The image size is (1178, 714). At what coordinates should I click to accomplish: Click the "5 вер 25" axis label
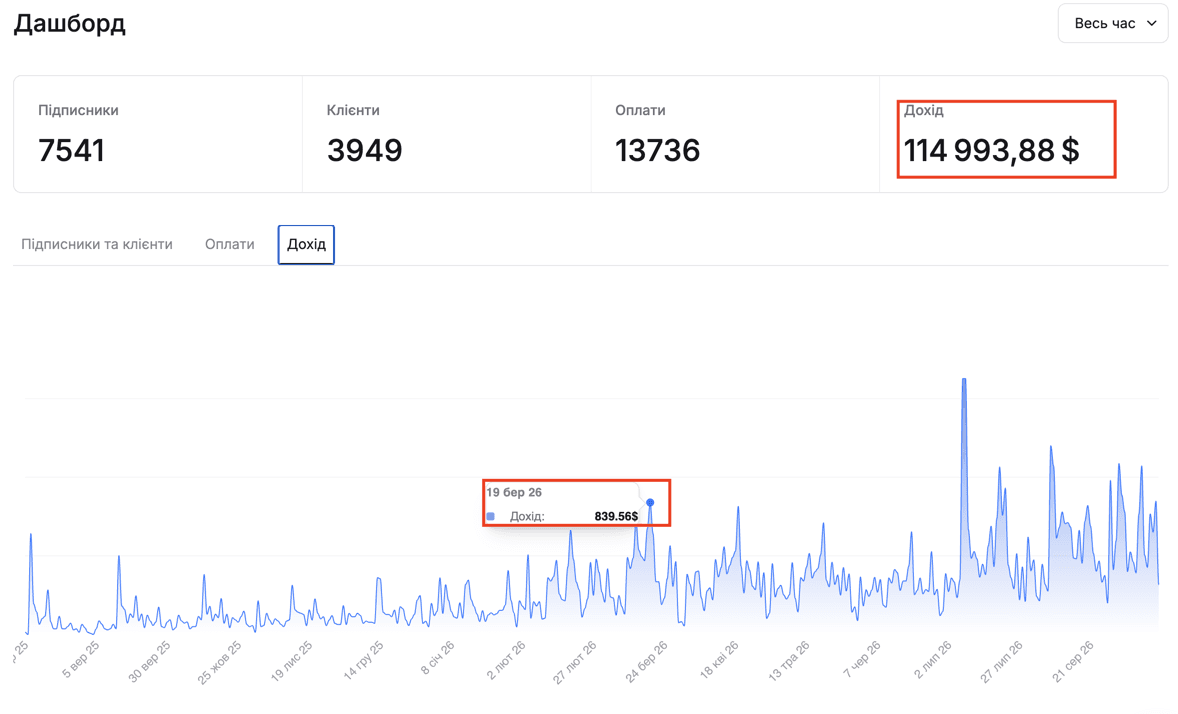pos(80,660)
